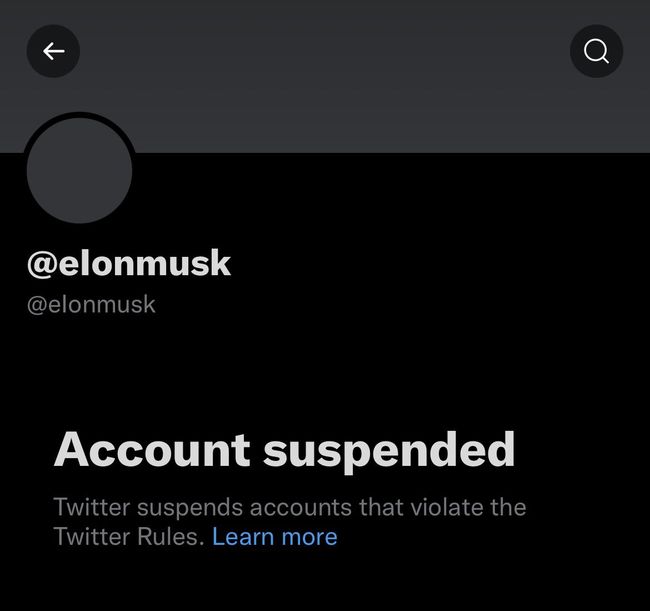Tap the back arrow icon
The width and height of the screenshot is (650, 611).
click(53, 51)
